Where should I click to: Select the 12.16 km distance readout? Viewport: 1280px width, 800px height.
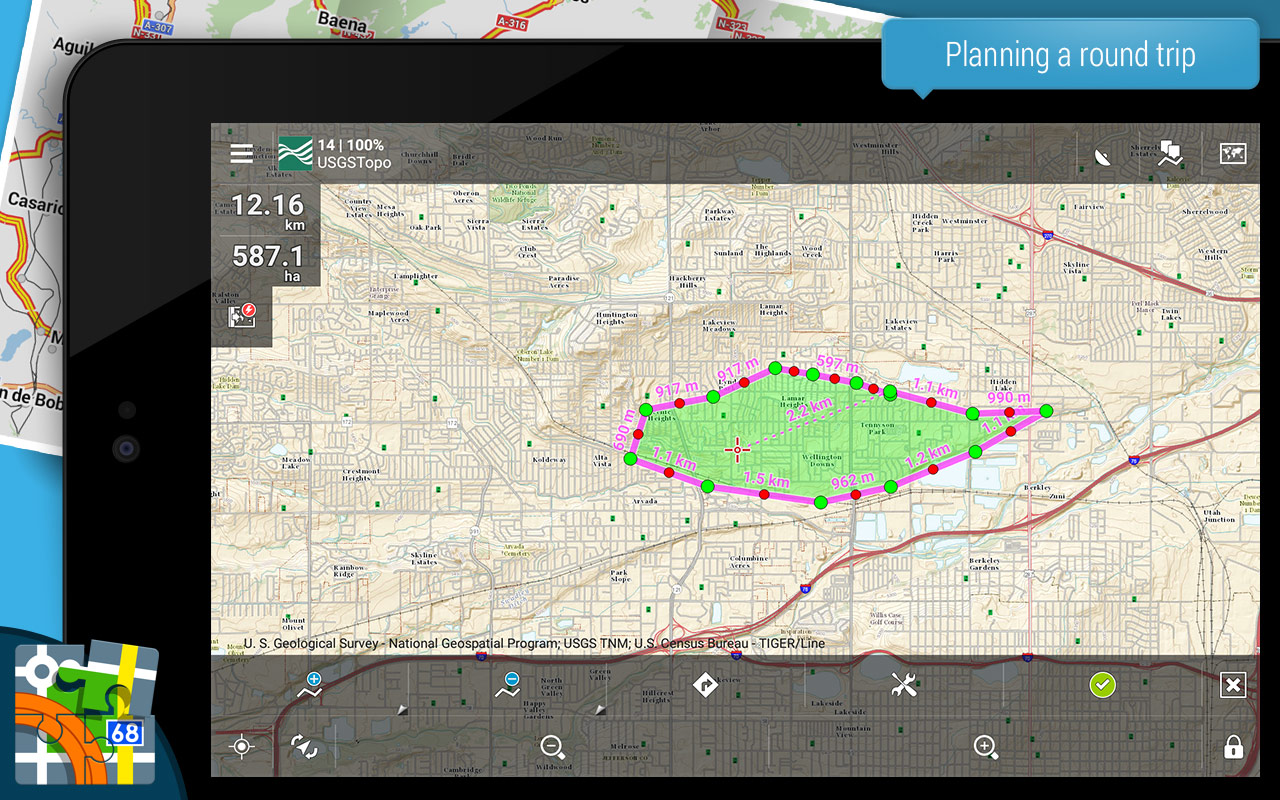click(x=267, y=211)
